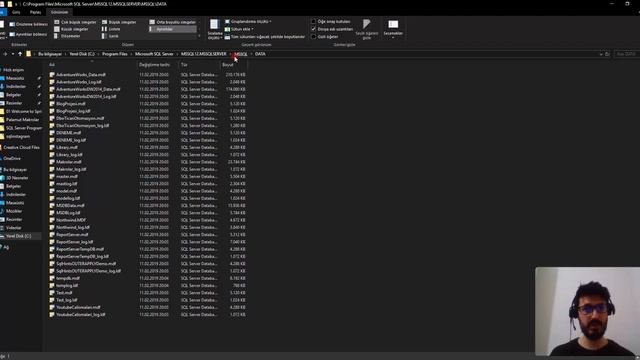640x360 pixels.
Task: Select DENEME.mdf file name
Action: click(69, 133)
